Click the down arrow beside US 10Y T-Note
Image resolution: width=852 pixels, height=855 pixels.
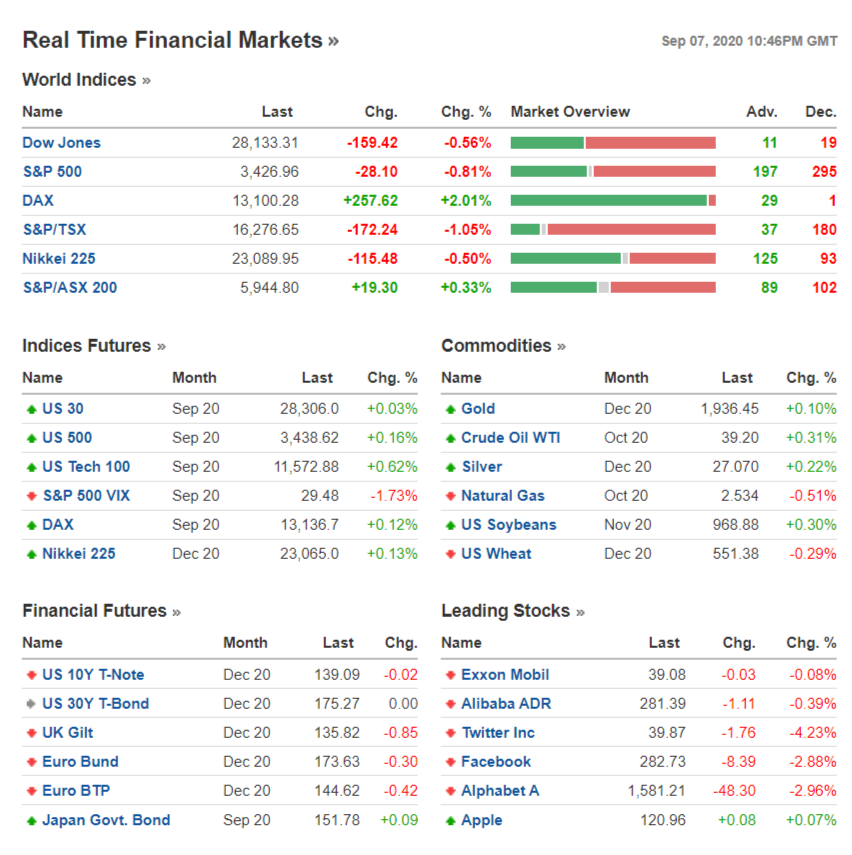click(32, 675)
